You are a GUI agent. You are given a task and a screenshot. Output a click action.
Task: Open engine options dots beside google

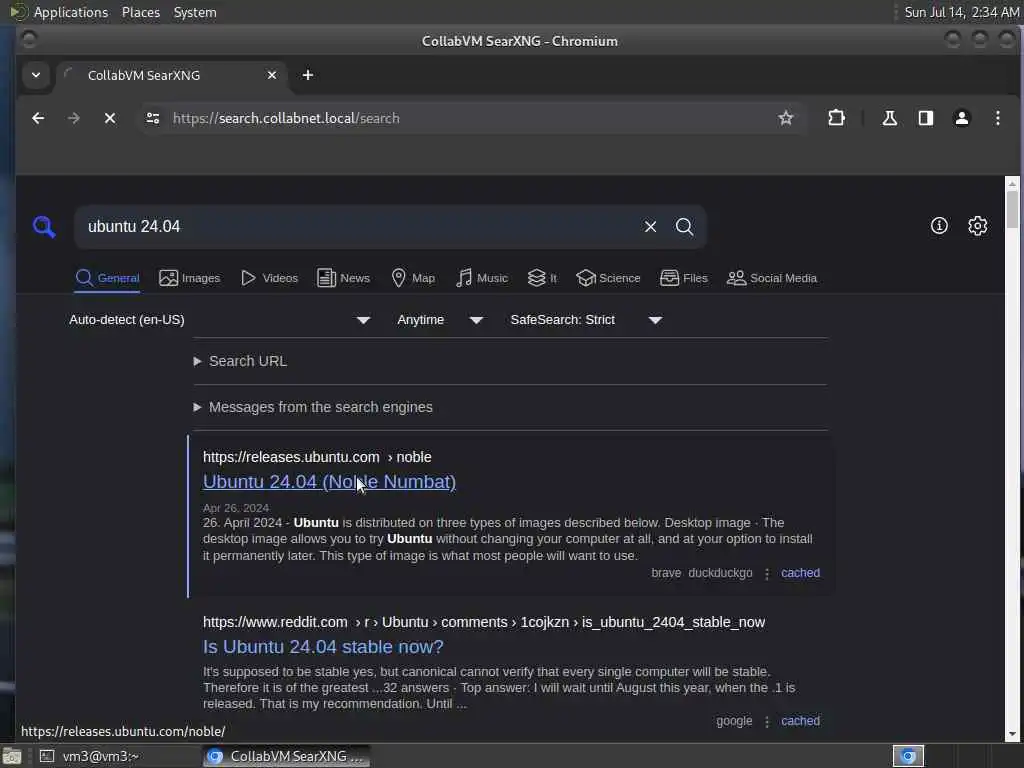point(767,722)
